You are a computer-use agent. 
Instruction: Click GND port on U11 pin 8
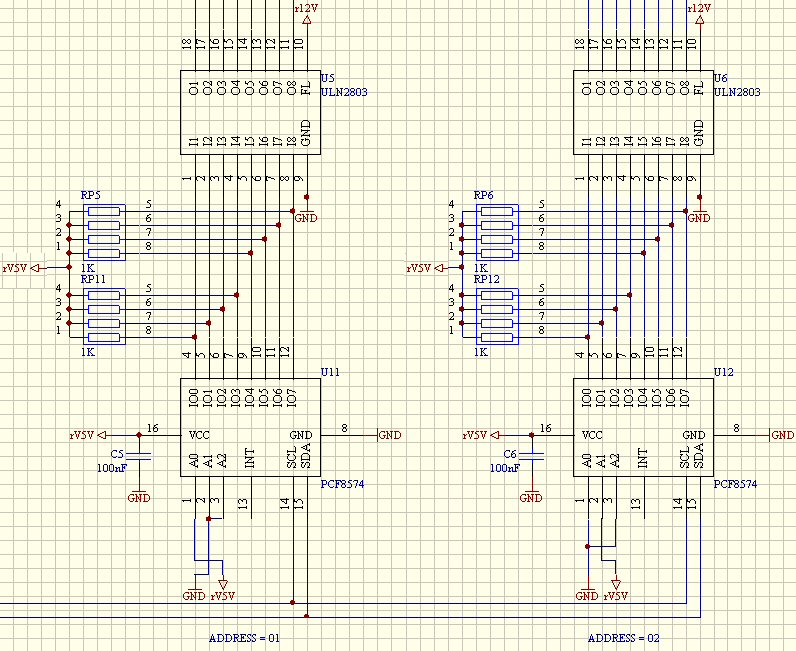click(388, 435)
